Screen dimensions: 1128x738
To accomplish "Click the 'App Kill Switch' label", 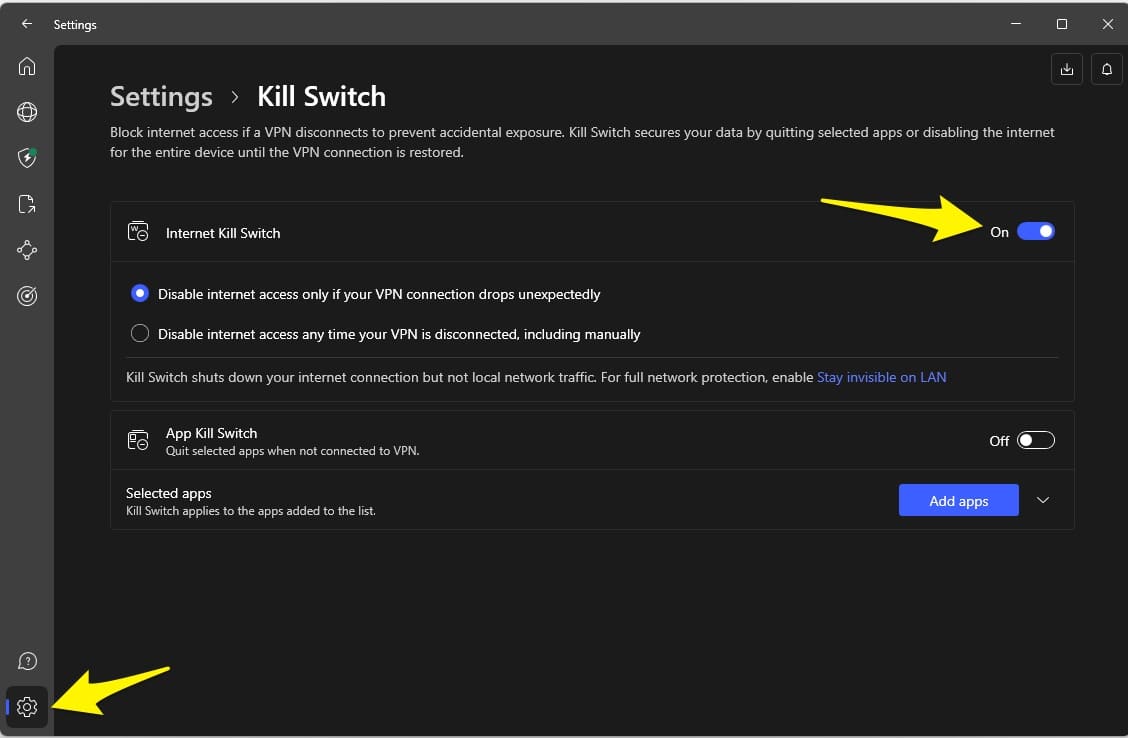I will tap(212, 433).
